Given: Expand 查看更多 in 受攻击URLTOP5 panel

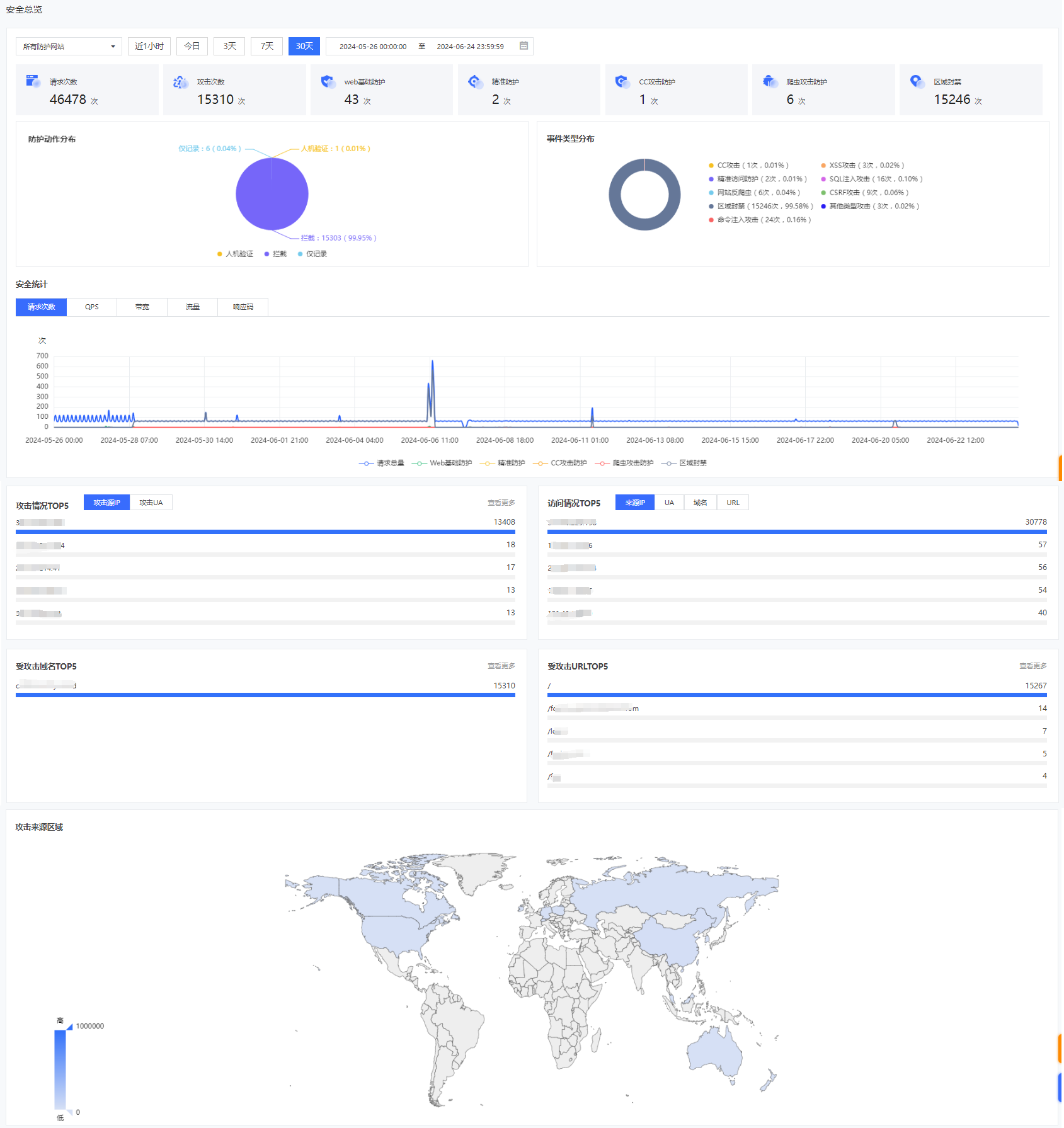Looking at the screenshot, I should pyautogui.click(x=1033, y=666).
